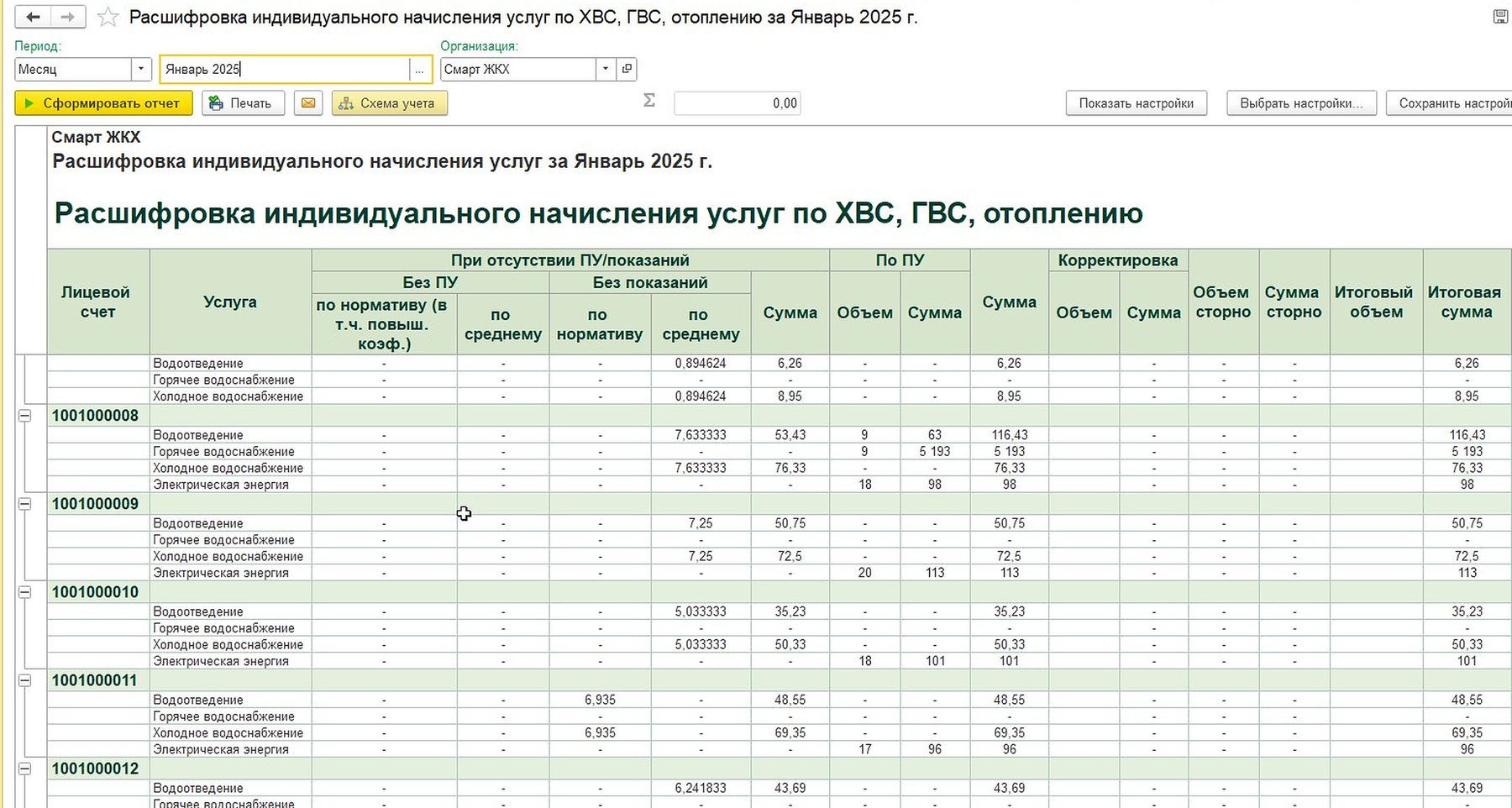Screen dimensions: 1512x808
Task: Open the Организация dropdown arrow
Action: [606, 69]
